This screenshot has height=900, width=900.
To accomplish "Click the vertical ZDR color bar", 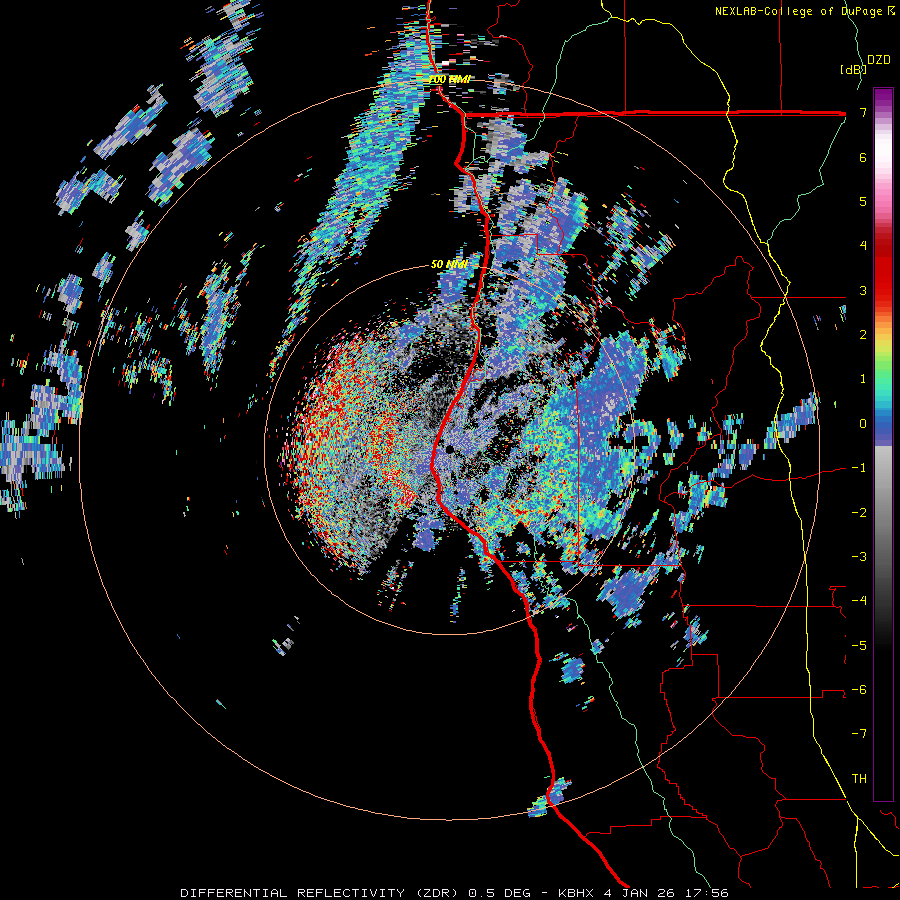I will [883, 444].
